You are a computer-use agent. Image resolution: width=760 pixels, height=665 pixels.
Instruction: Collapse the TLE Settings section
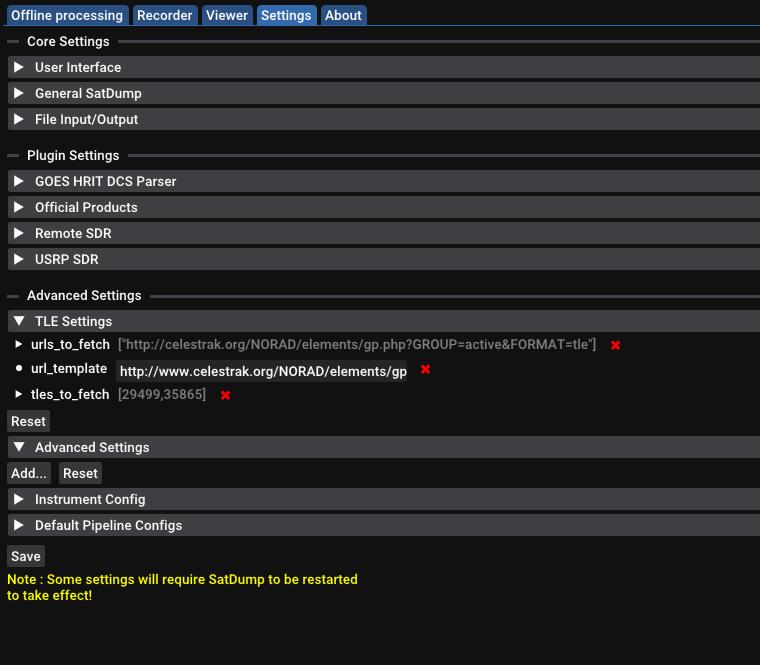(x=384, y=321)
